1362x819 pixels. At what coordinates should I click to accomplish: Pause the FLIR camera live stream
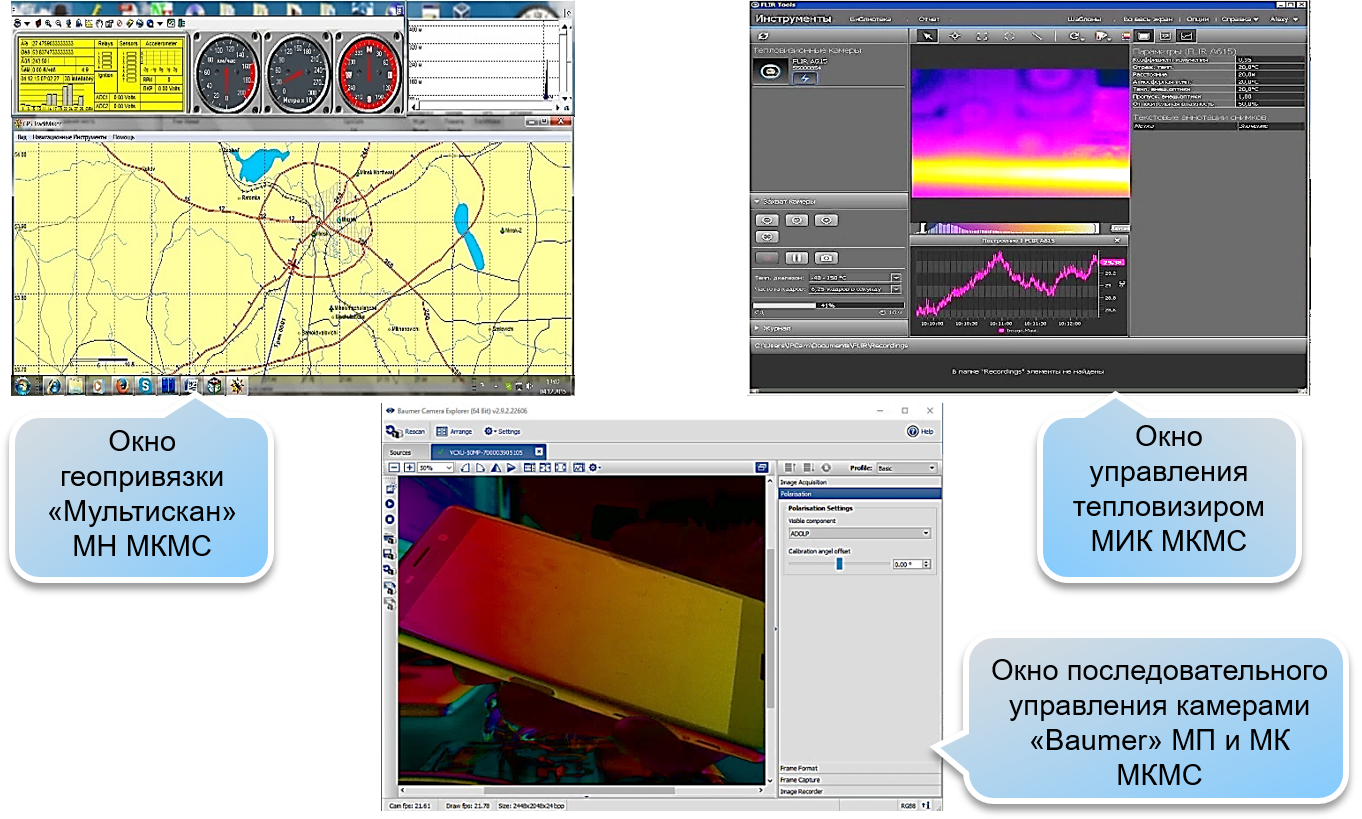click(x=796, y=258)
